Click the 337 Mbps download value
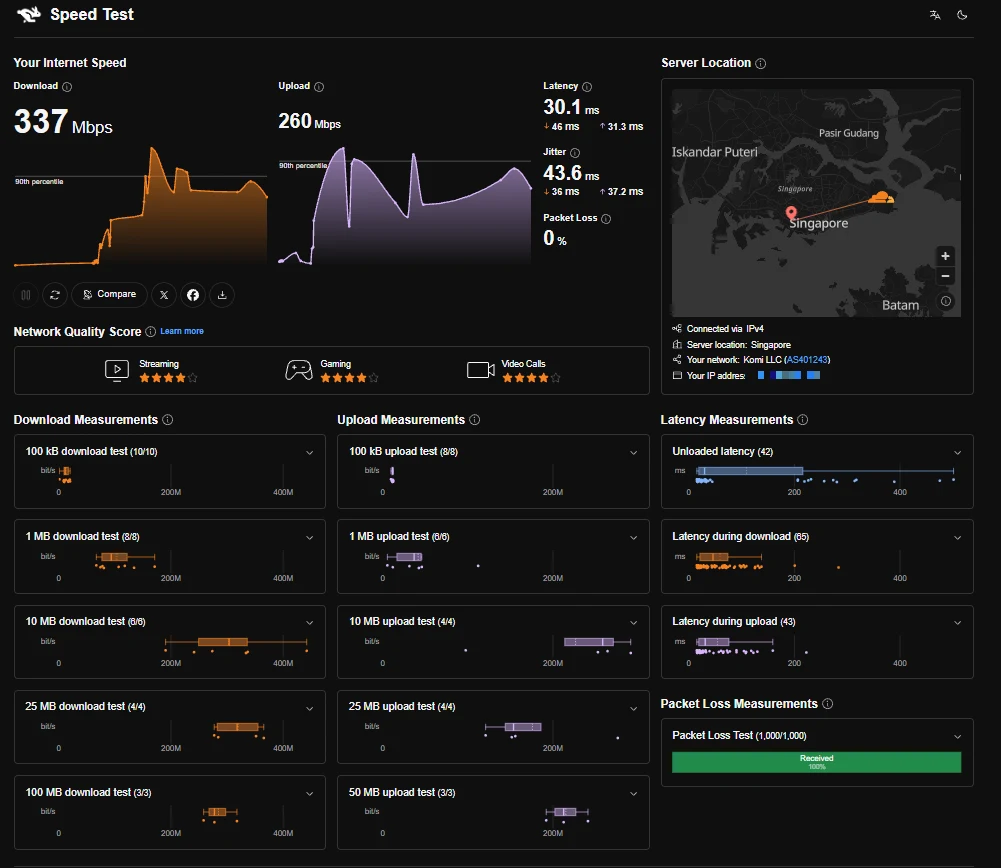This screenshot has height=868, width=1001. coord(63,122)
